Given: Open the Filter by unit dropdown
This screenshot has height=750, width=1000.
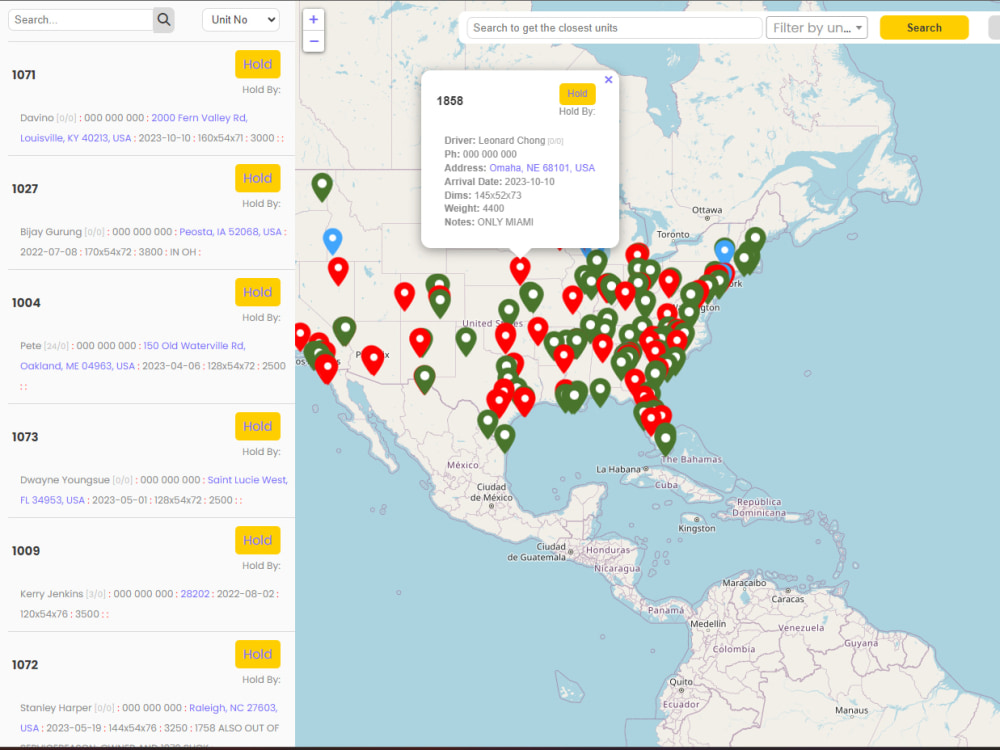Looking at the screenshot, I should click(x=816, y=27).
